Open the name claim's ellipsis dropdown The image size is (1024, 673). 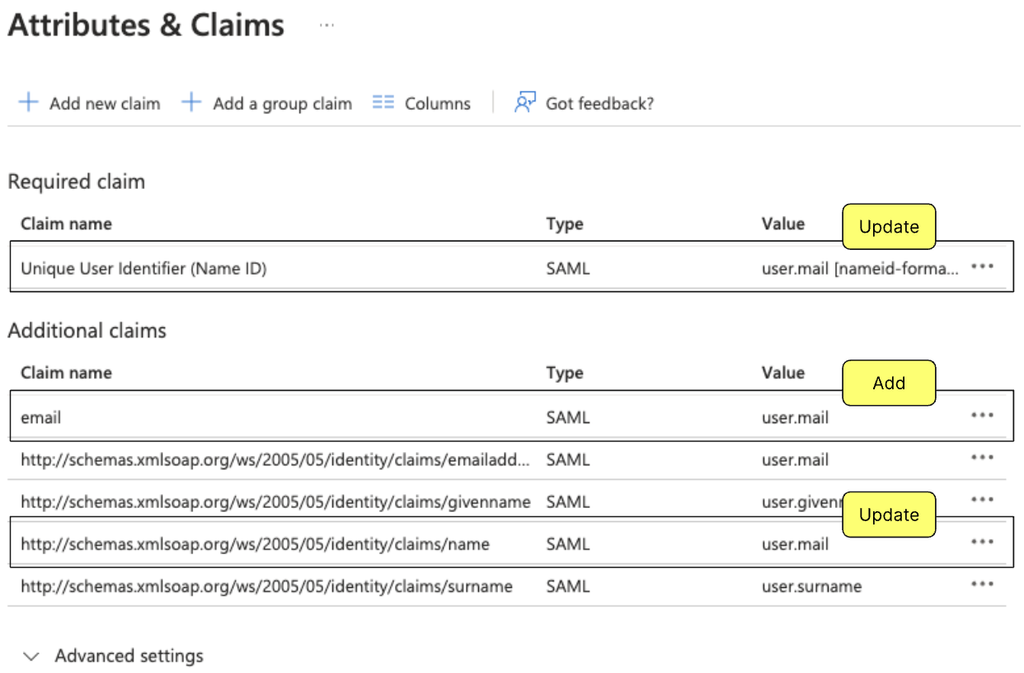(x=982, y=542)
